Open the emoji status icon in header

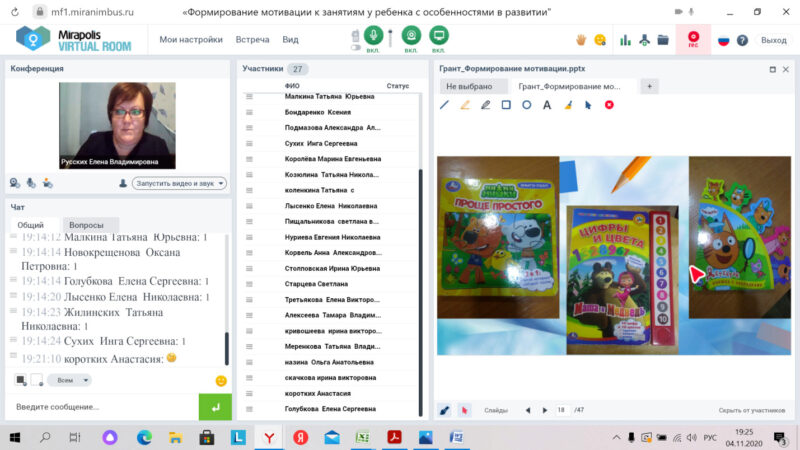point(600,40)
